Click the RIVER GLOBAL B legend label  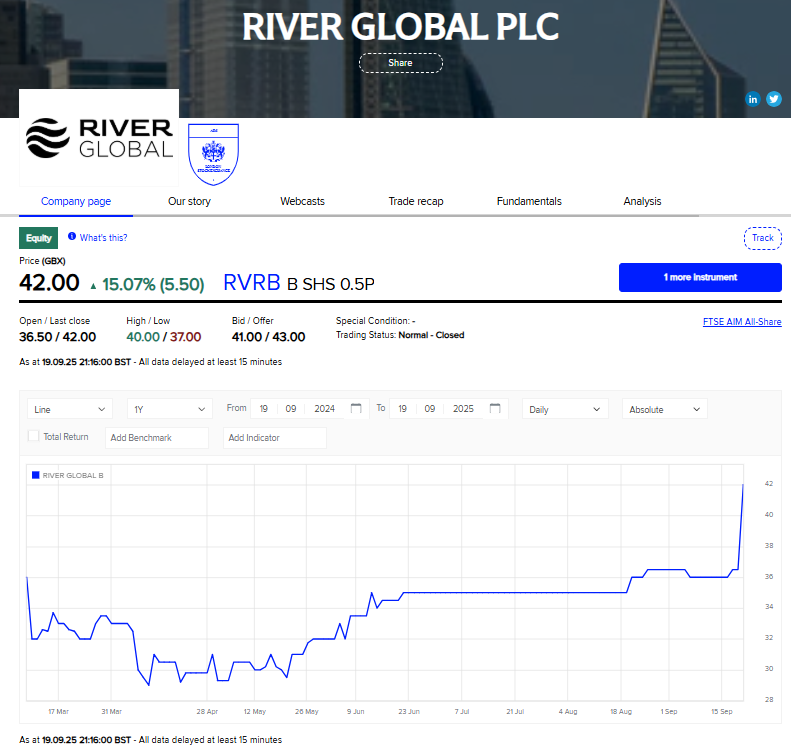tap(73, 475)
